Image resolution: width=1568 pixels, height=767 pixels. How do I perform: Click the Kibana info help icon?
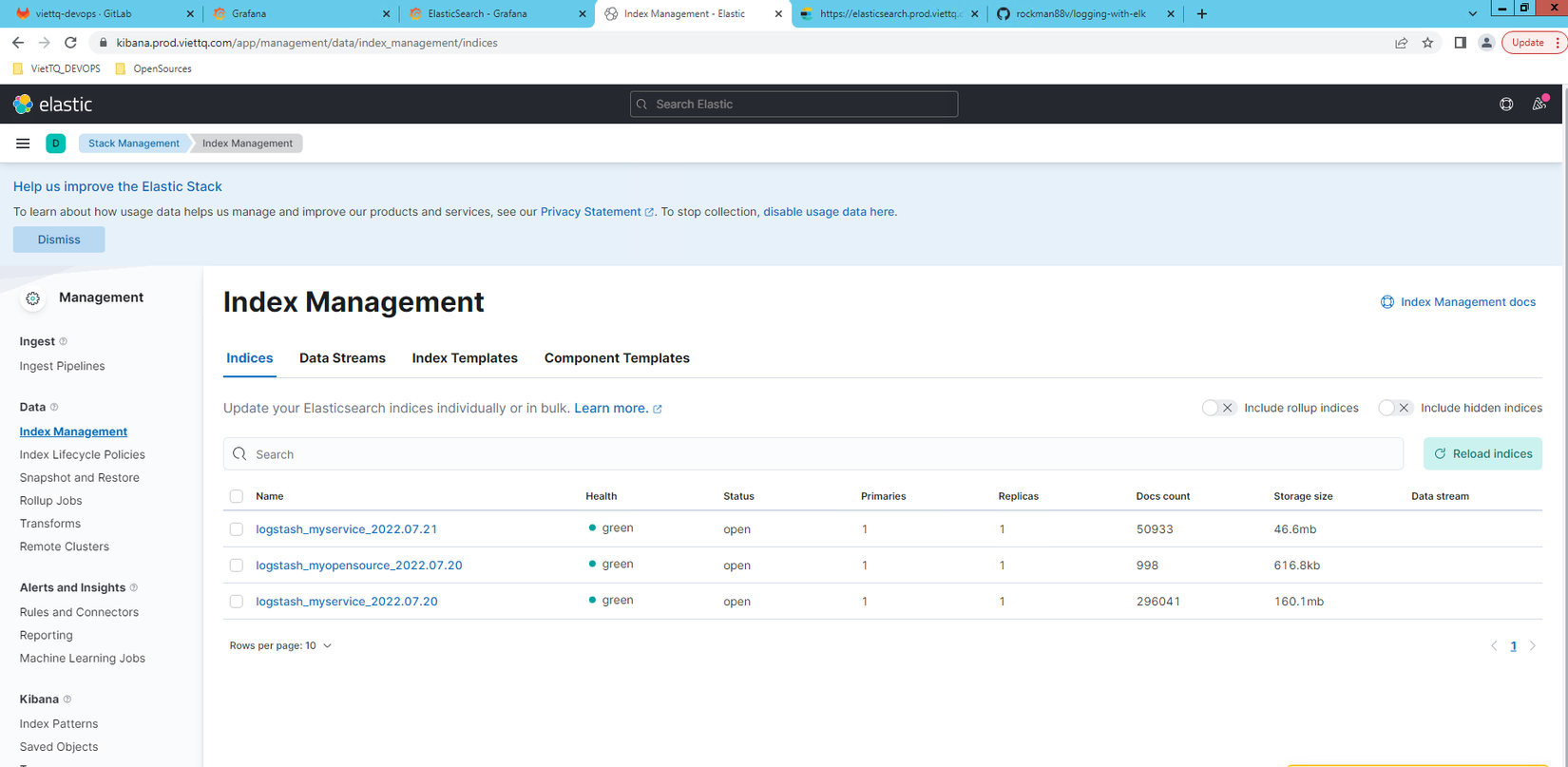click(67, 699)
